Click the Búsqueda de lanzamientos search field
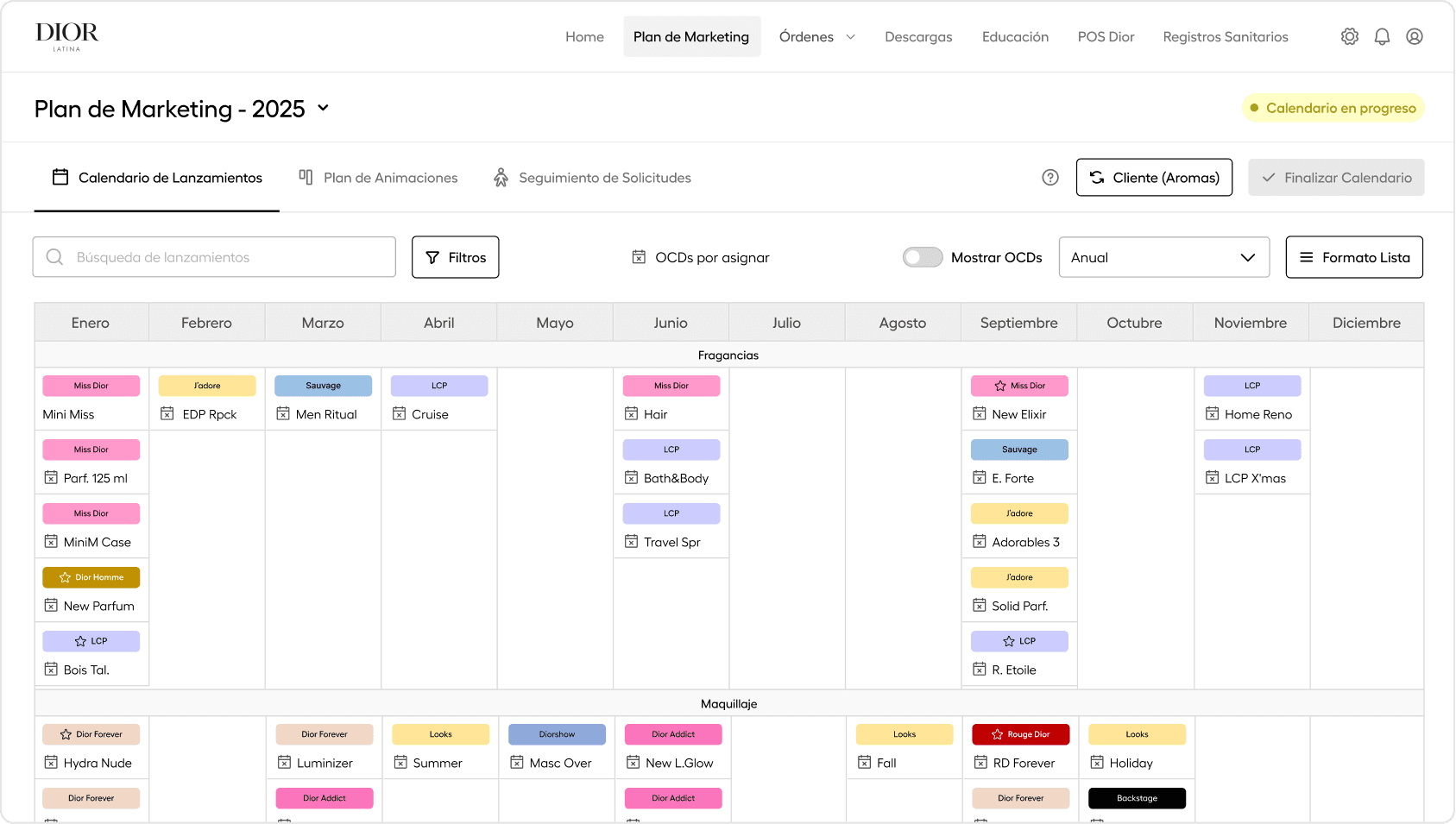Image resolution: width=1456 pixels, height=824 pixels. click(214, 256)
